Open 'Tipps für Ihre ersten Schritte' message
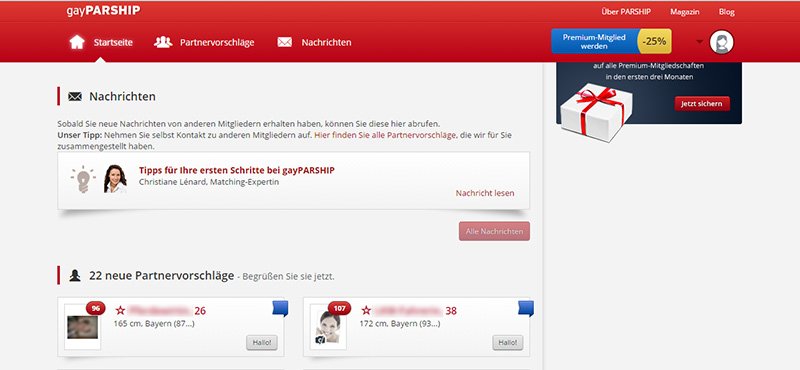 [237, 170]
